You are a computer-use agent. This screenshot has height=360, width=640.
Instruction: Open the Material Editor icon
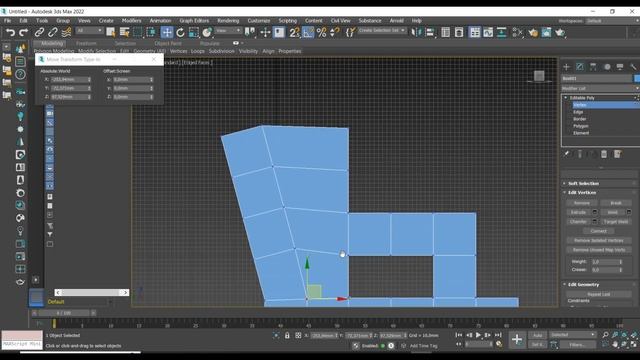click(518, 32)
